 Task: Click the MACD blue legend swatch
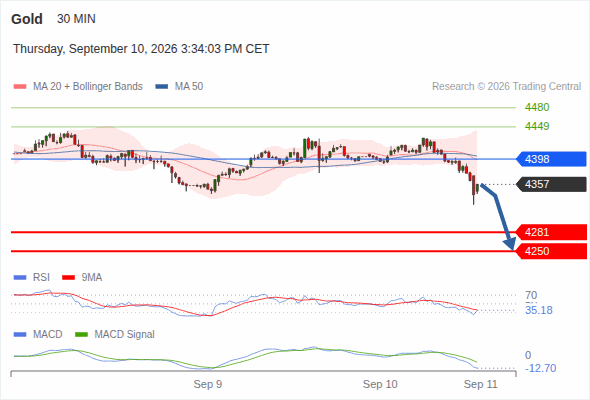coord(20,335)
